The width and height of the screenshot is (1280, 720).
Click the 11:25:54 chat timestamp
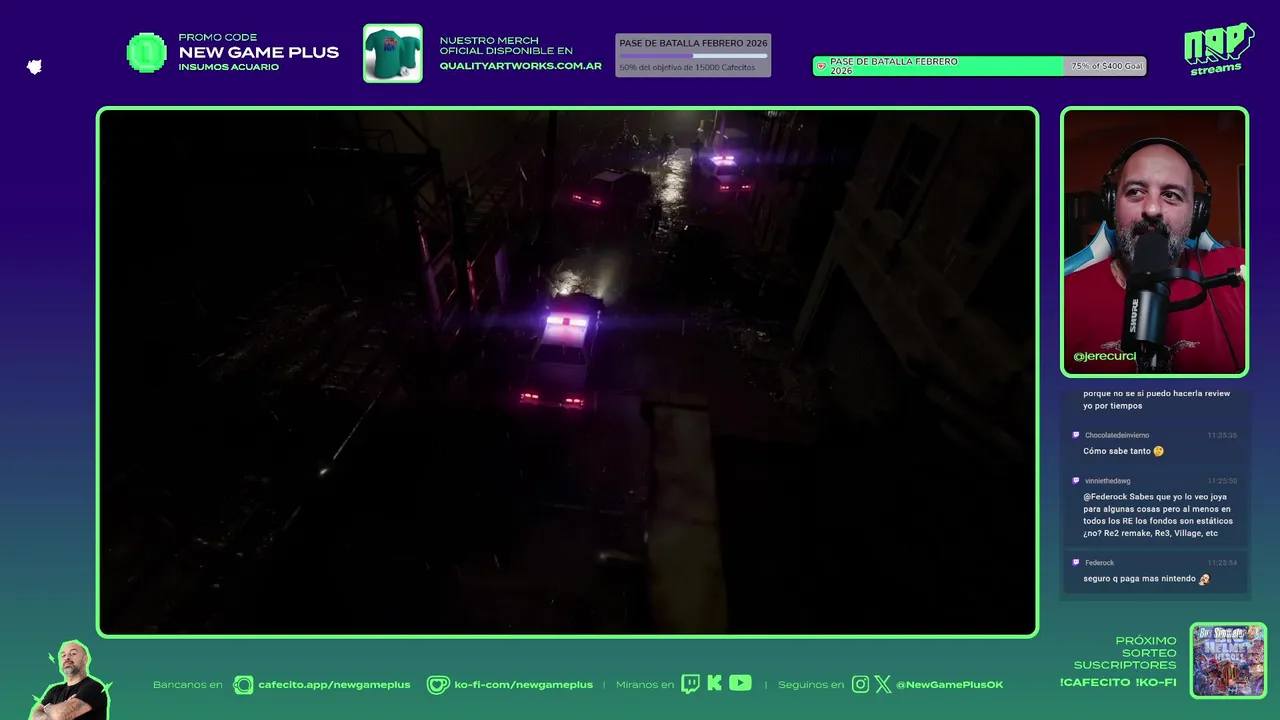pos(1222,563)
